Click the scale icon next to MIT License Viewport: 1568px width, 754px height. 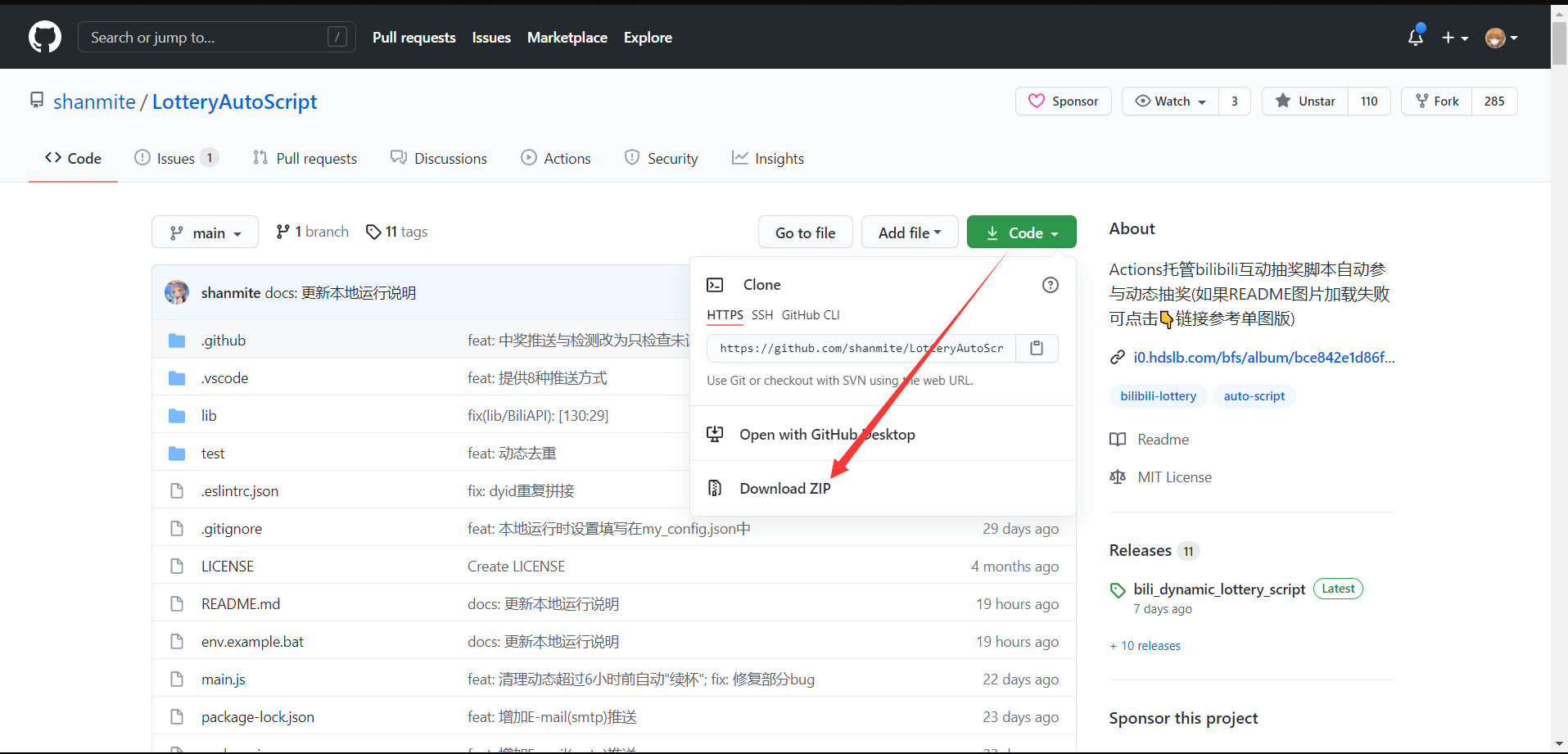click(x=1118, y=477)
